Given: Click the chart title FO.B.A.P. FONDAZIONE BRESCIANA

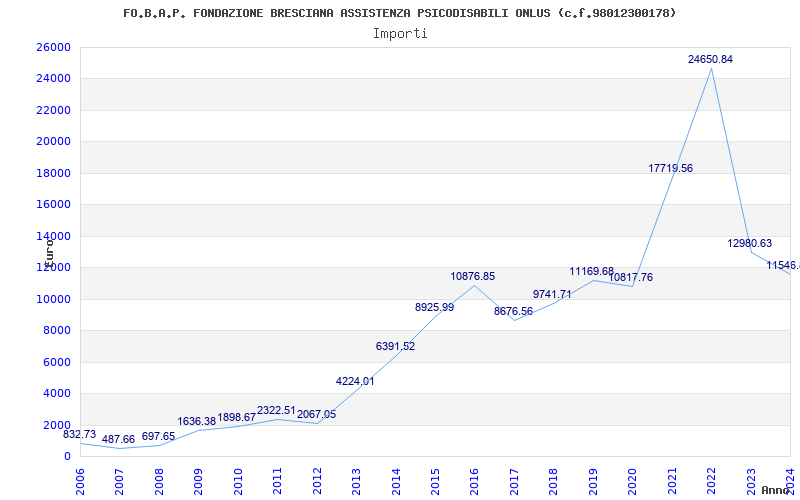Looking at the screenshot, I should [x=399, y=13].
